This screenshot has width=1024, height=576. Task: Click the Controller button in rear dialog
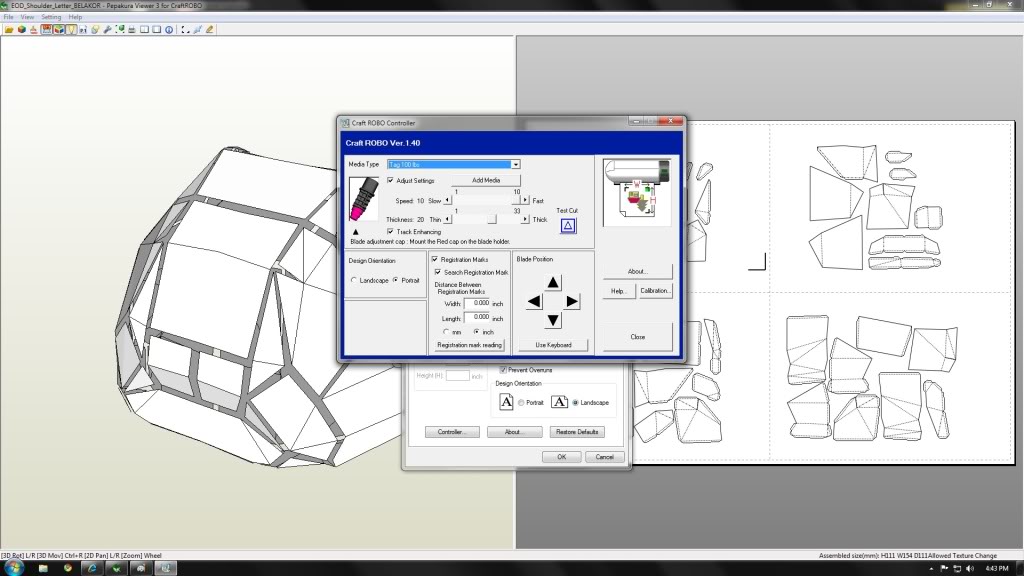point(451,432)
